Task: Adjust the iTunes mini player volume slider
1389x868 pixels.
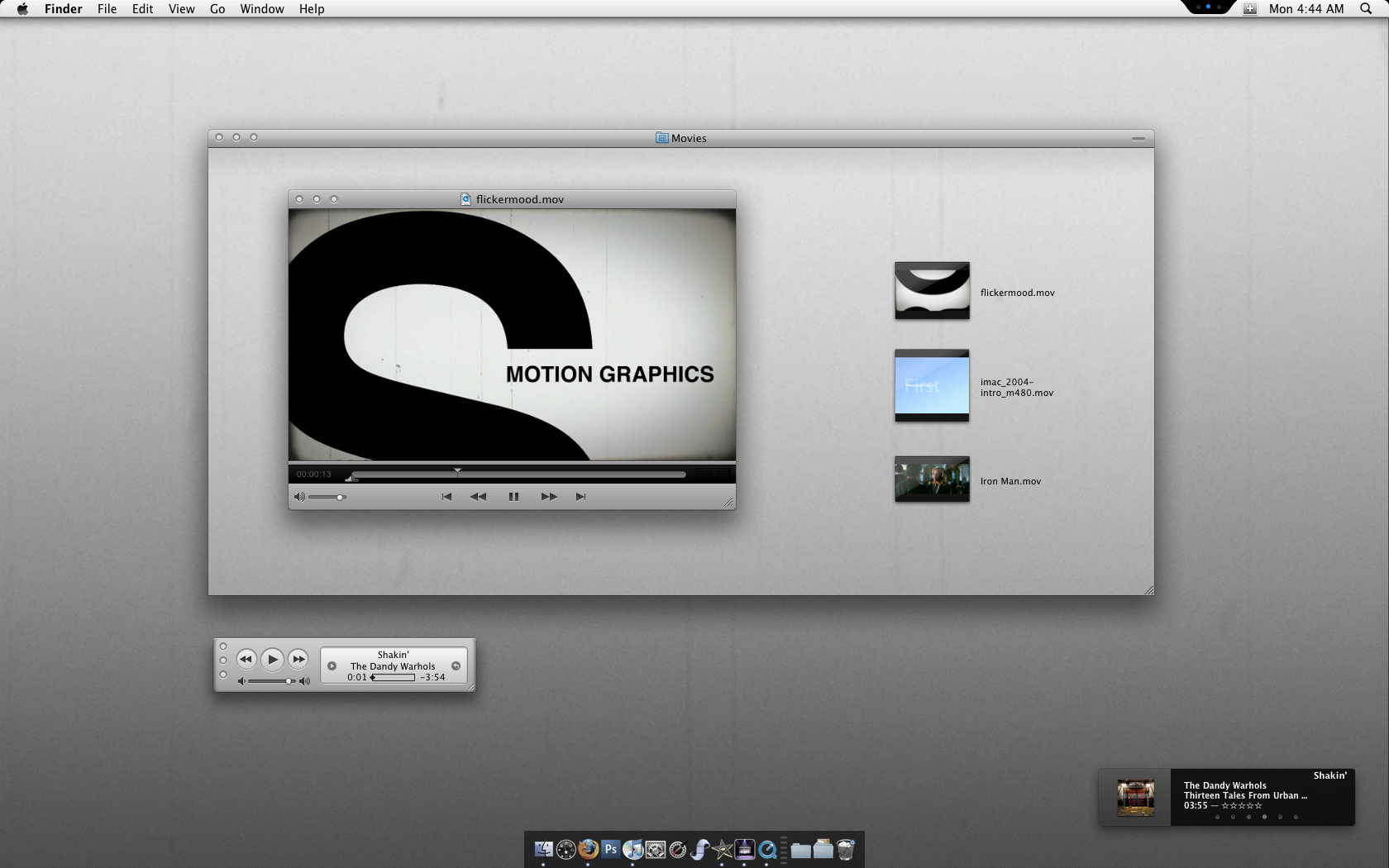Action: 271,681
